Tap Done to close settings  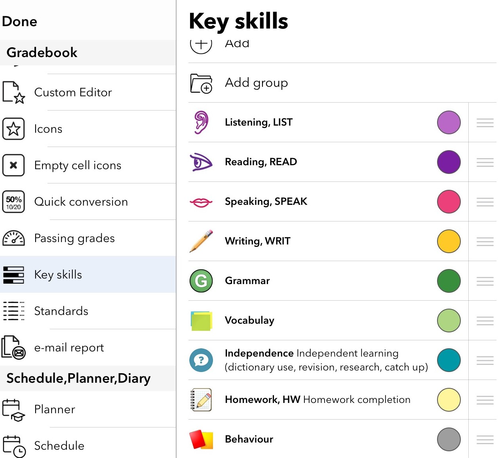19,22
